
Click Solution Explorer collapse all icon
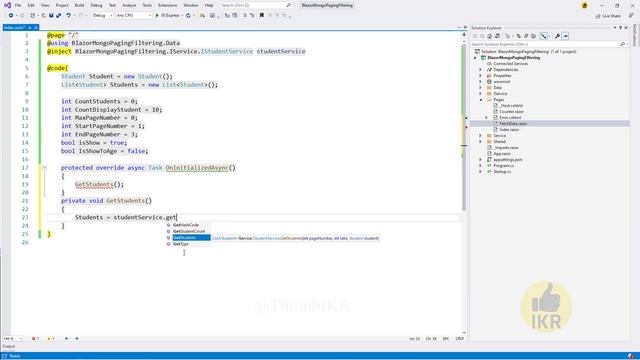tap(526, 36)
